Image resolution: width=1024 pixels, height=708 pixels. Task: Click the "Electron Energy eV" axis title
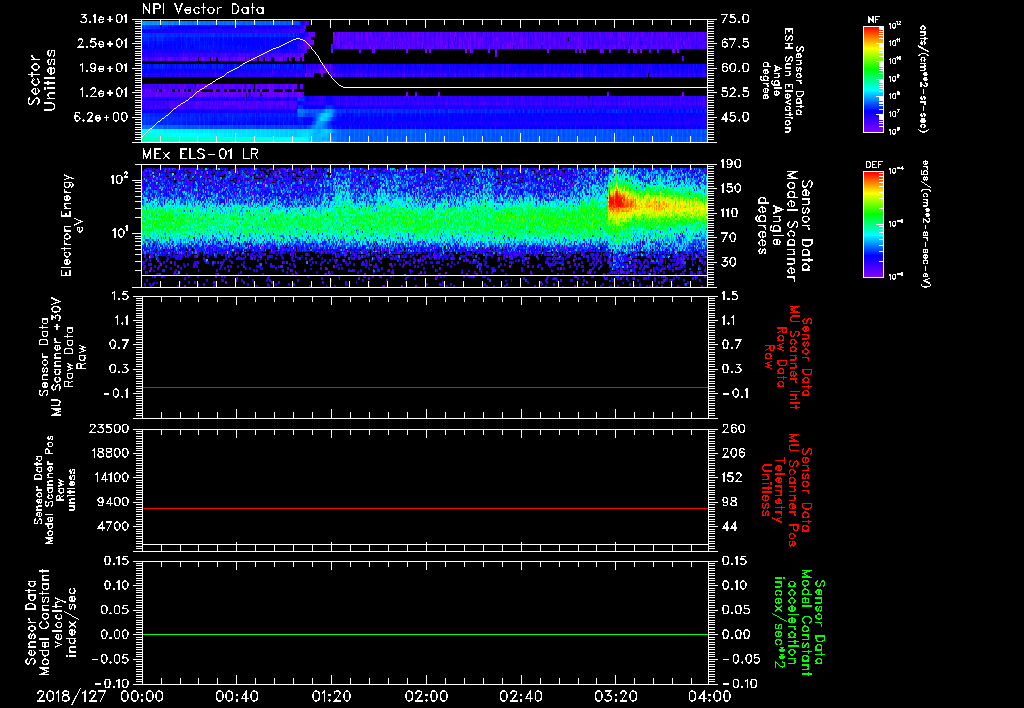[72, 225]
